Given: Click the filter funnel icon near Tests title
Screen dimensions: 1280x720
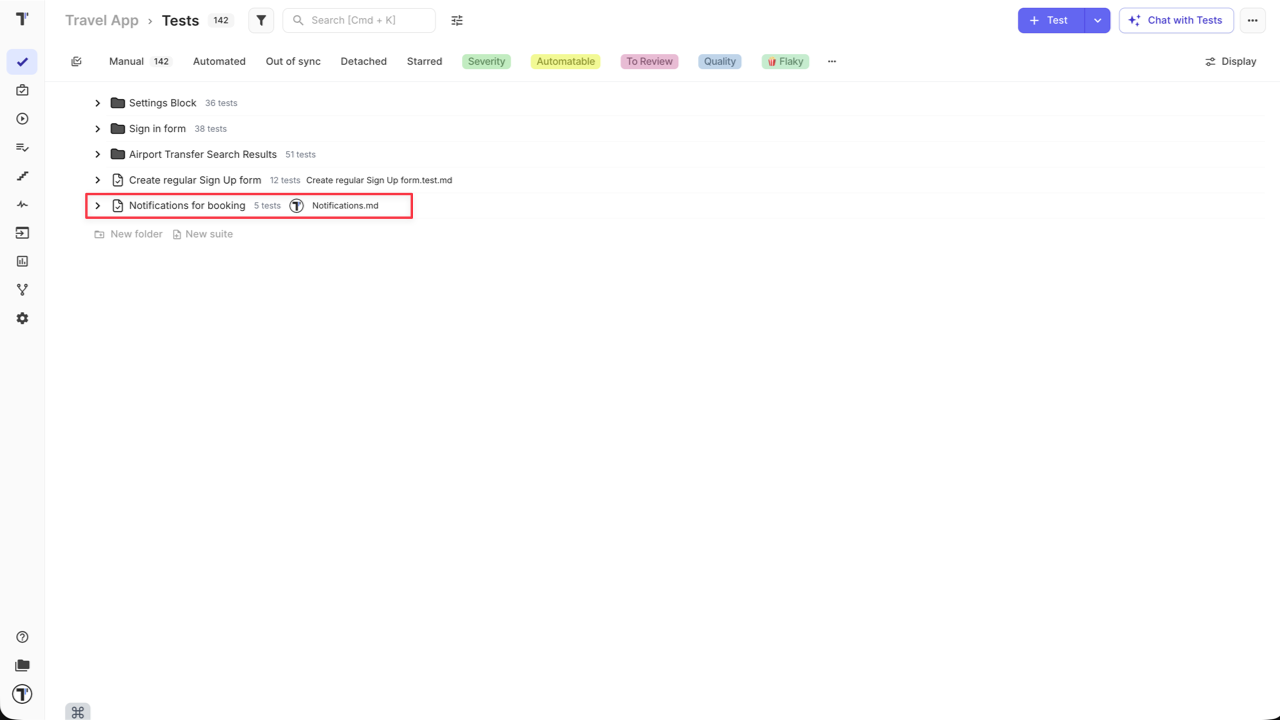Looking at the screenshot, I should tap(261, 20).
